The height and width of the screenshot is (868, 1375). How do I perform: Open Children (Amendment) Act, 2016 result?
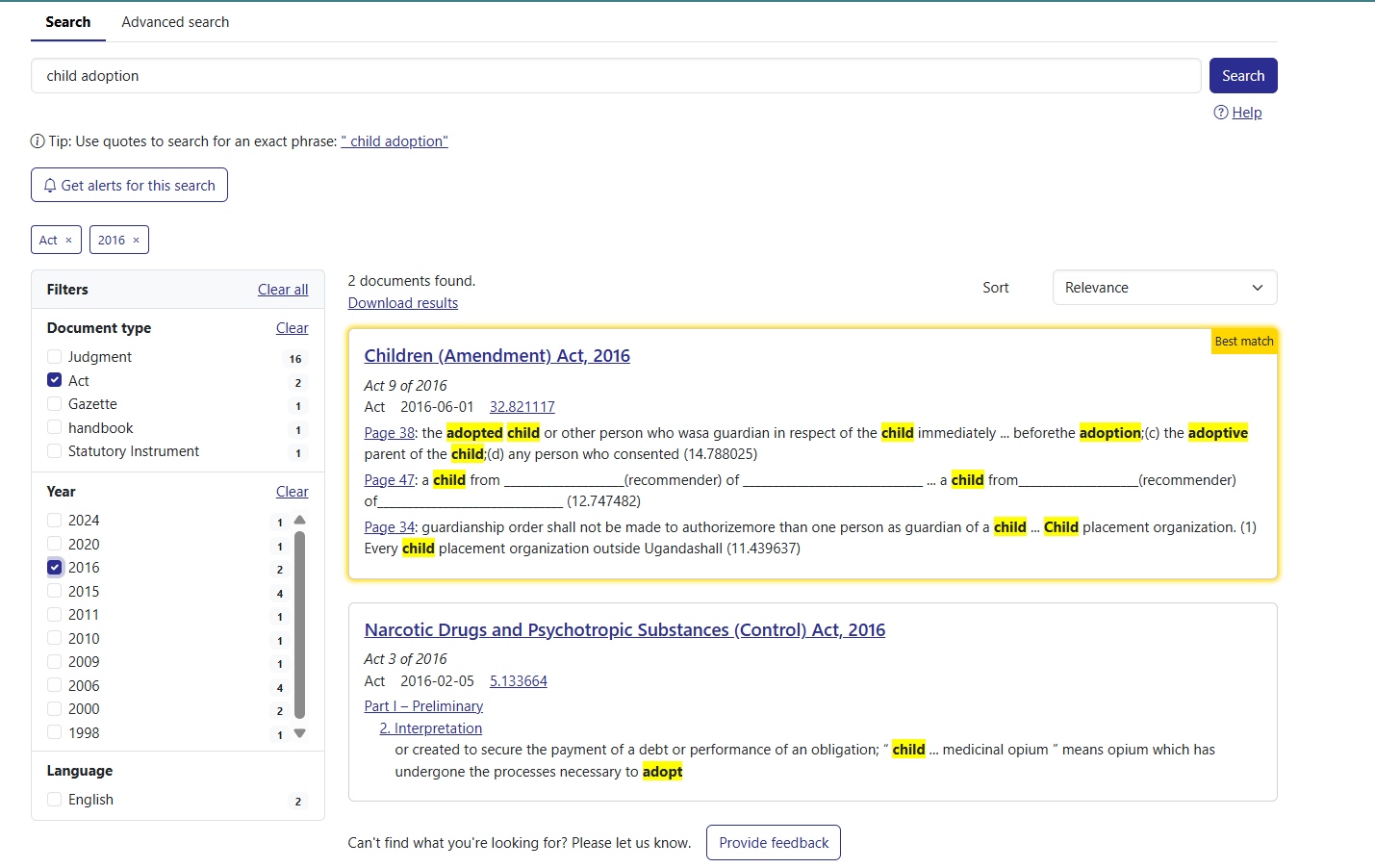(x=497, y=356)
